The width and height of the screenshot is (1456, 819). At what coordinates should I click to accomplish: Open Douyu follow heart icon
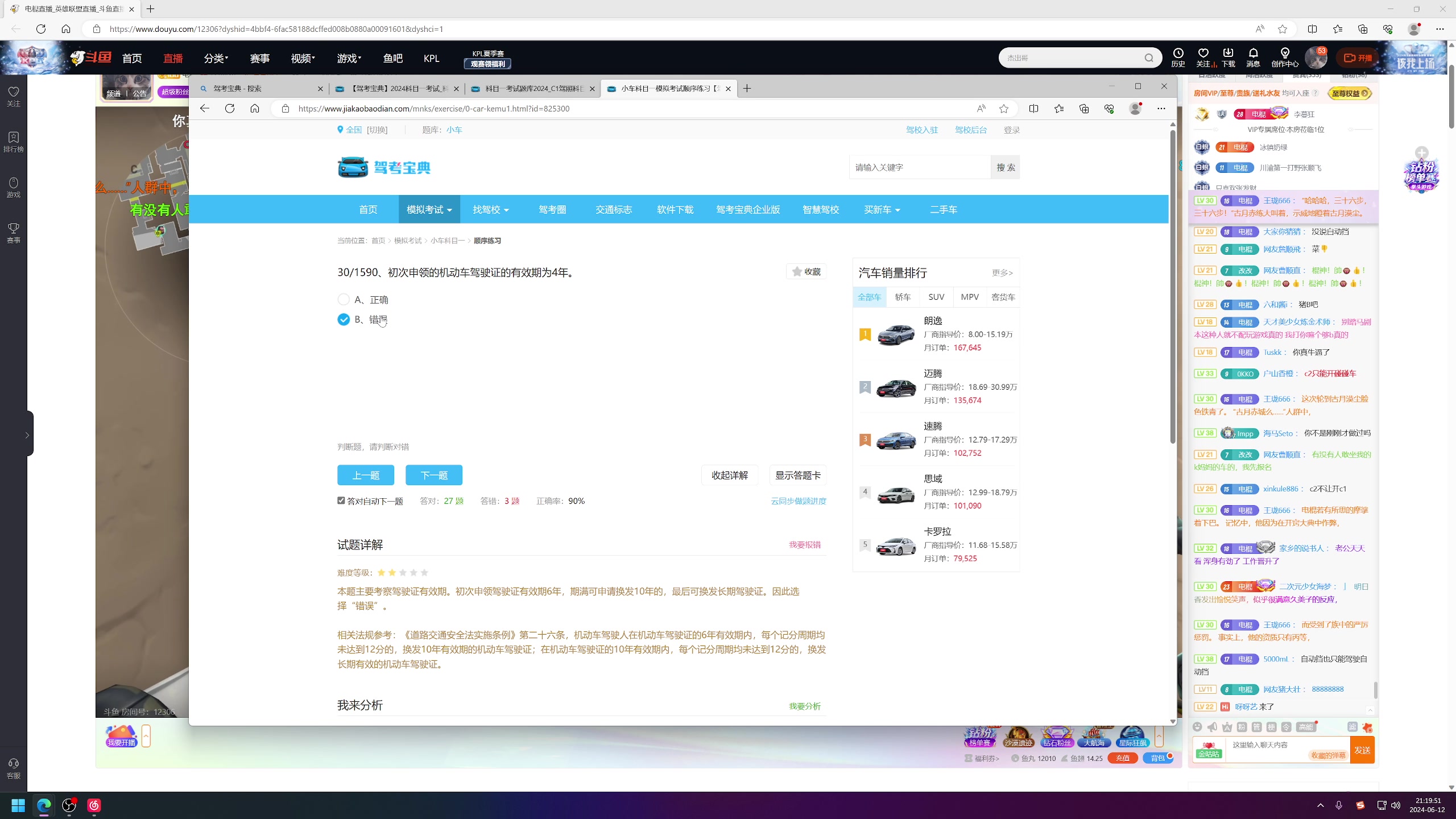click(1203, 57)
